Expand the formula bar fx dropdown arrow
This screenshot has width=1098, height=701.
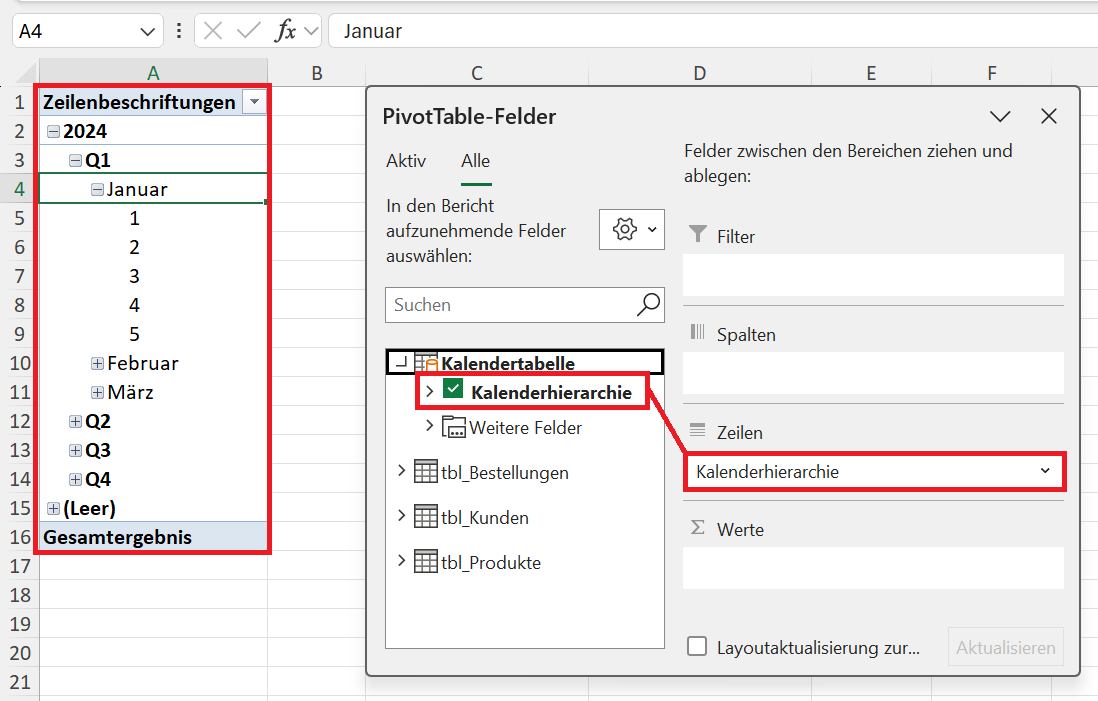pyautogui.click(x=311, y=32)
